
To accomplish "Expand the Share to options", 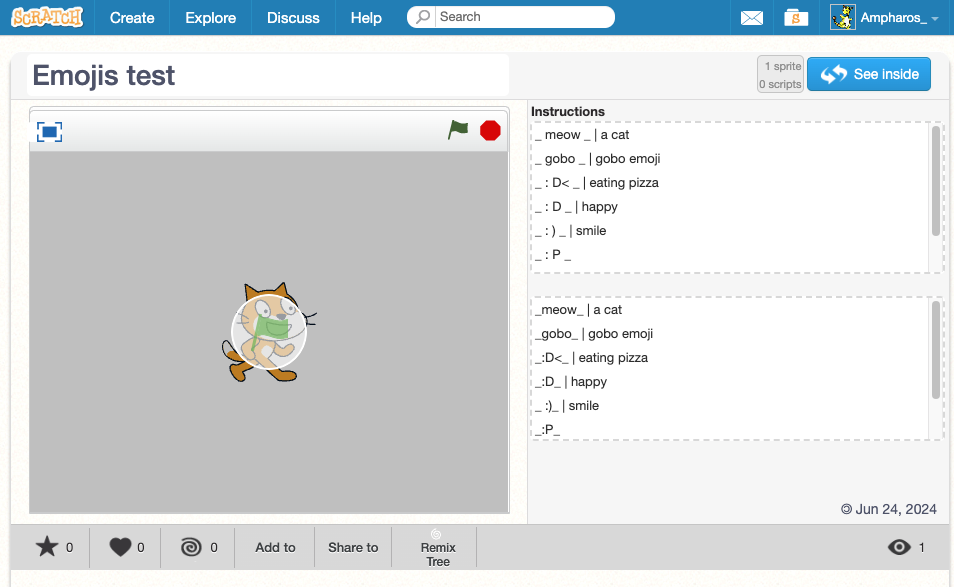I will click(x=353, y=547).
